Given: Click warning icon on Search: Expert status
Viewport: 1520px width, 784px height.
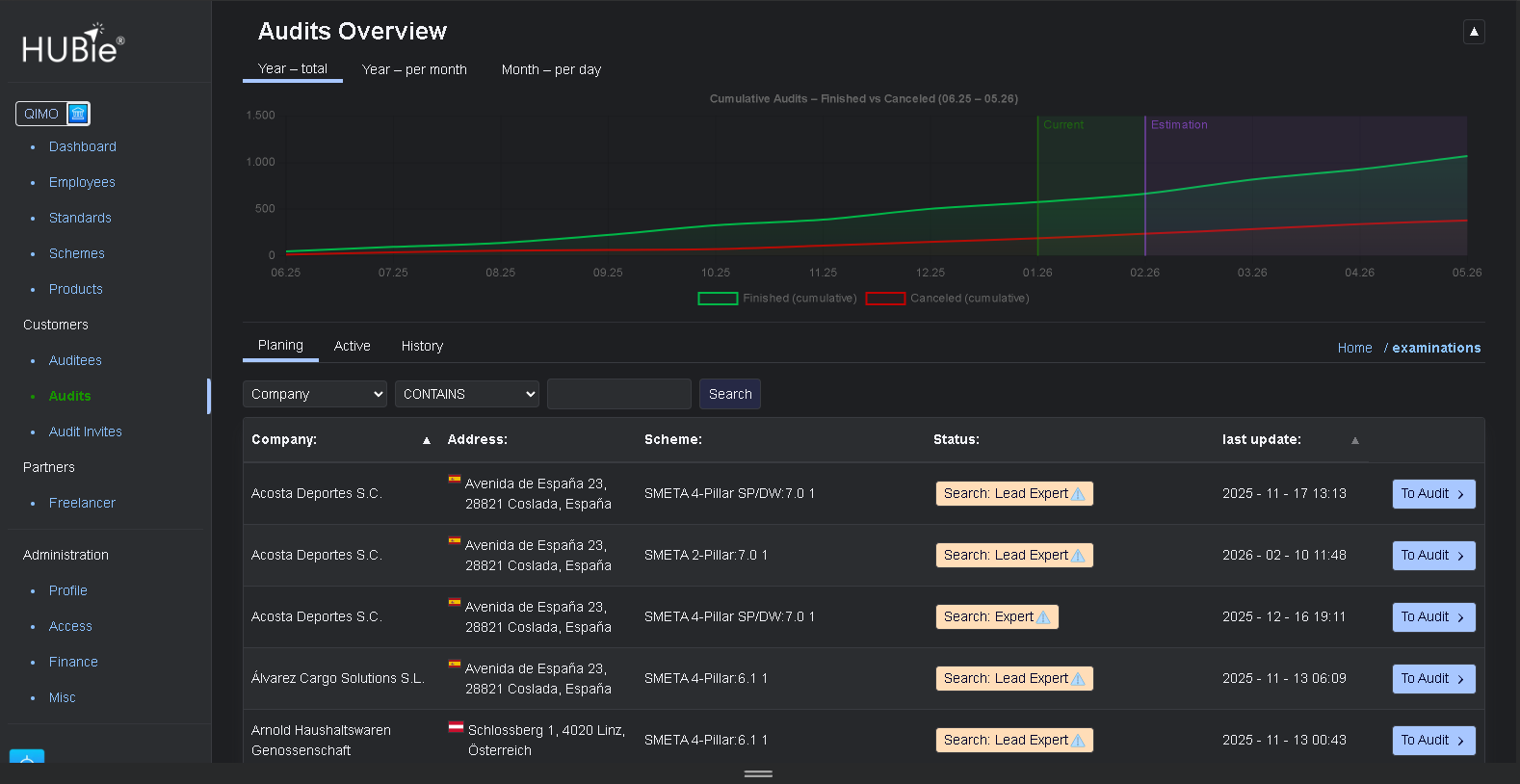Looking at the screenshot, I should [1043, 617].
